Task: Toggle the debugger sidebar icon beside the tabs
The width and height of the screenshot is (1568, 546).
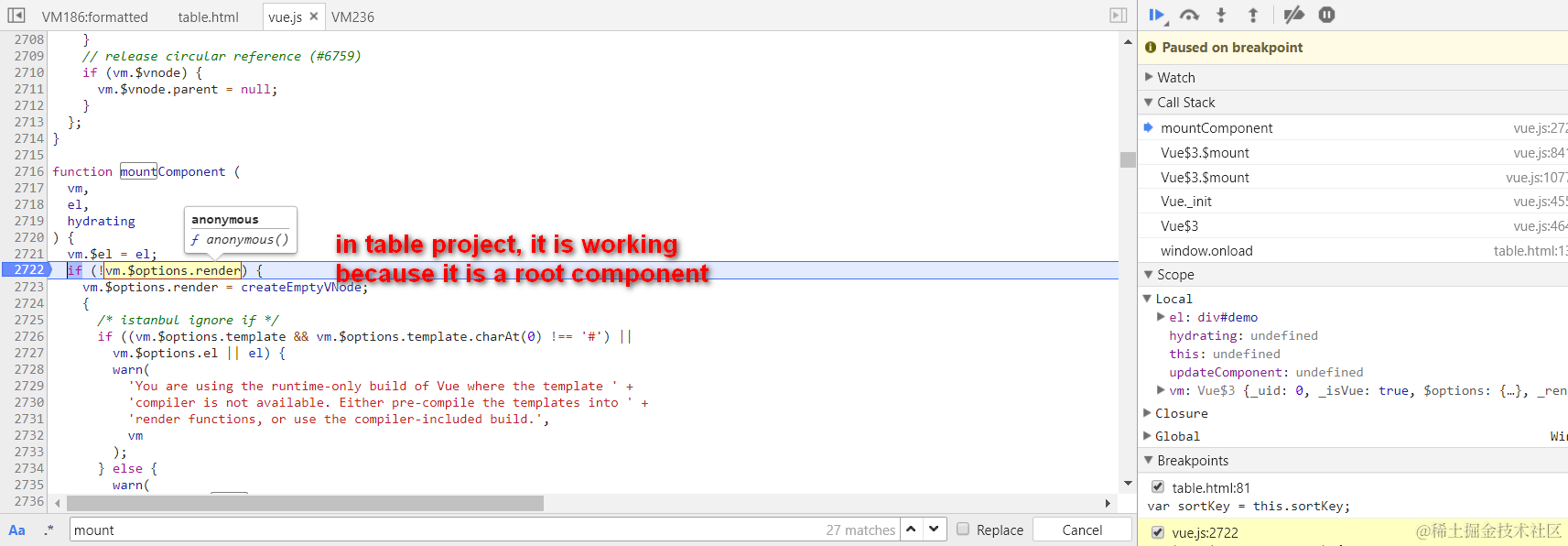Action: [x=1119, y=16]
